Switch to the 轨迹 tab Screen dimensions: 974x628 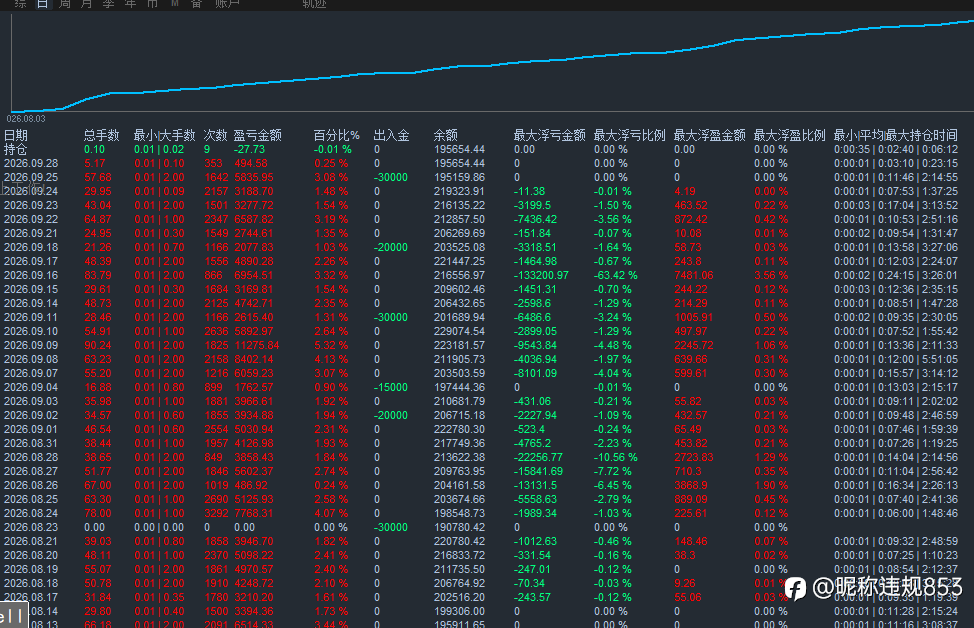pyautogui.click(x=314, y=4)
